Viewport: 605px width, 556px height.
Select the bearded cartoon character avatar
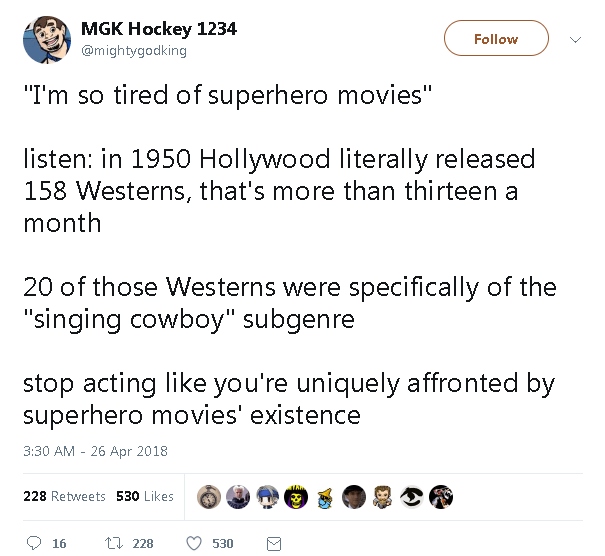[382, 497]
